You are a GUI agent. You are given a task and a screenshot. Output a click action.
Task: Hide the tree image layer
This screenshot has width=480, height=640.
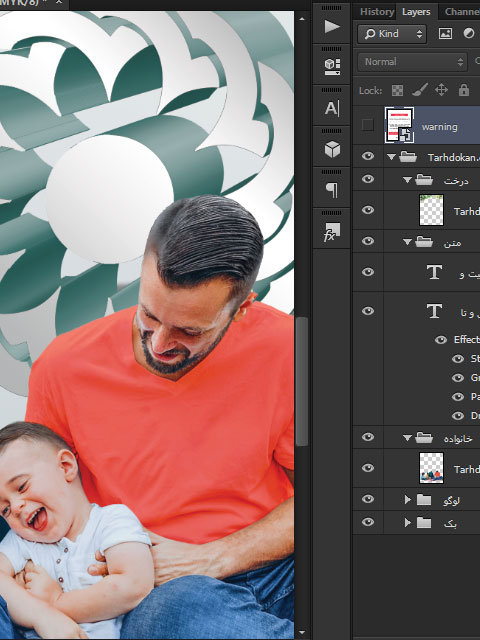click(x=368, y=210)
